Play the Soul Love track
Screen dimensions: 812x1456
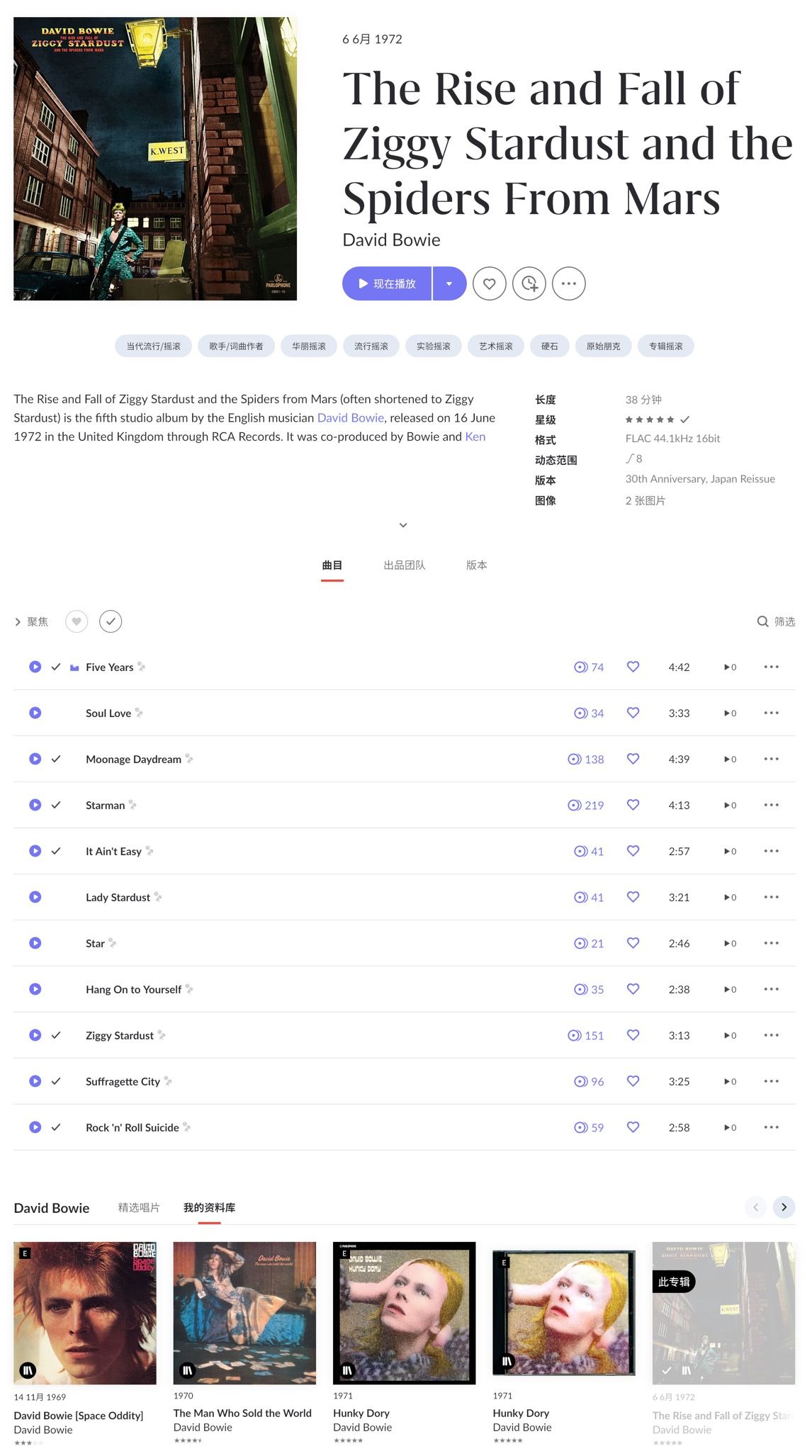tap(35, 713)
